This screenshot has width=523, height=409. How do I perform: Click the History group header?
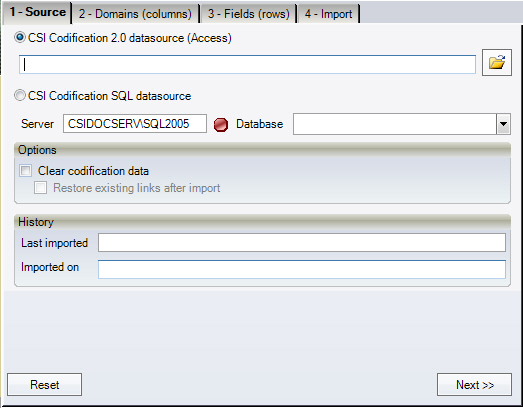[263, 222]
